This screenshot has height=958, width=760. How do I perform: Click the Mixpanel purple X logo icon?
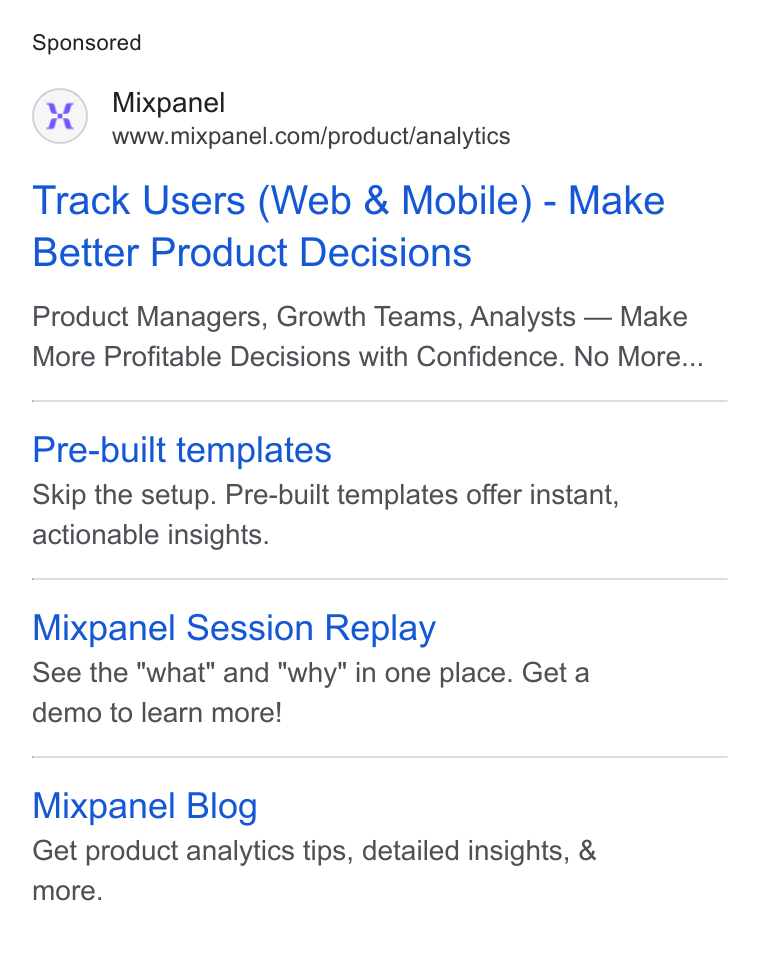tap(60, 116)
